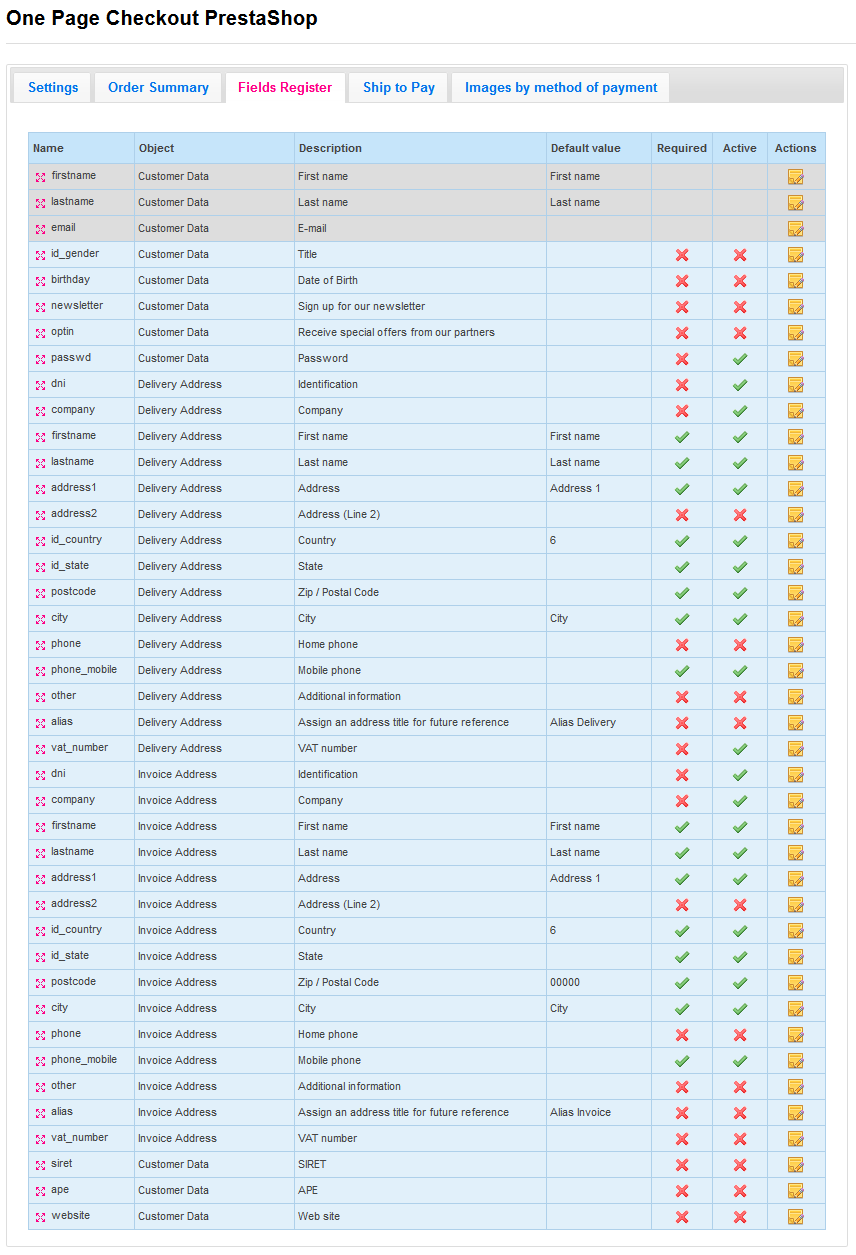Click the Actions column header

pos(796,148)
